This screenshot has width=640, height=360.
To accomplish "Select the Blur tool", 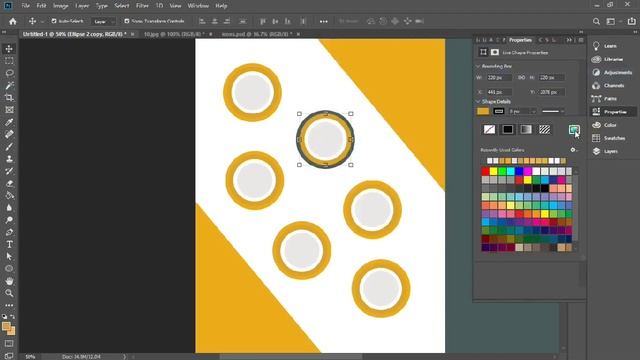I will pos(9,208).
